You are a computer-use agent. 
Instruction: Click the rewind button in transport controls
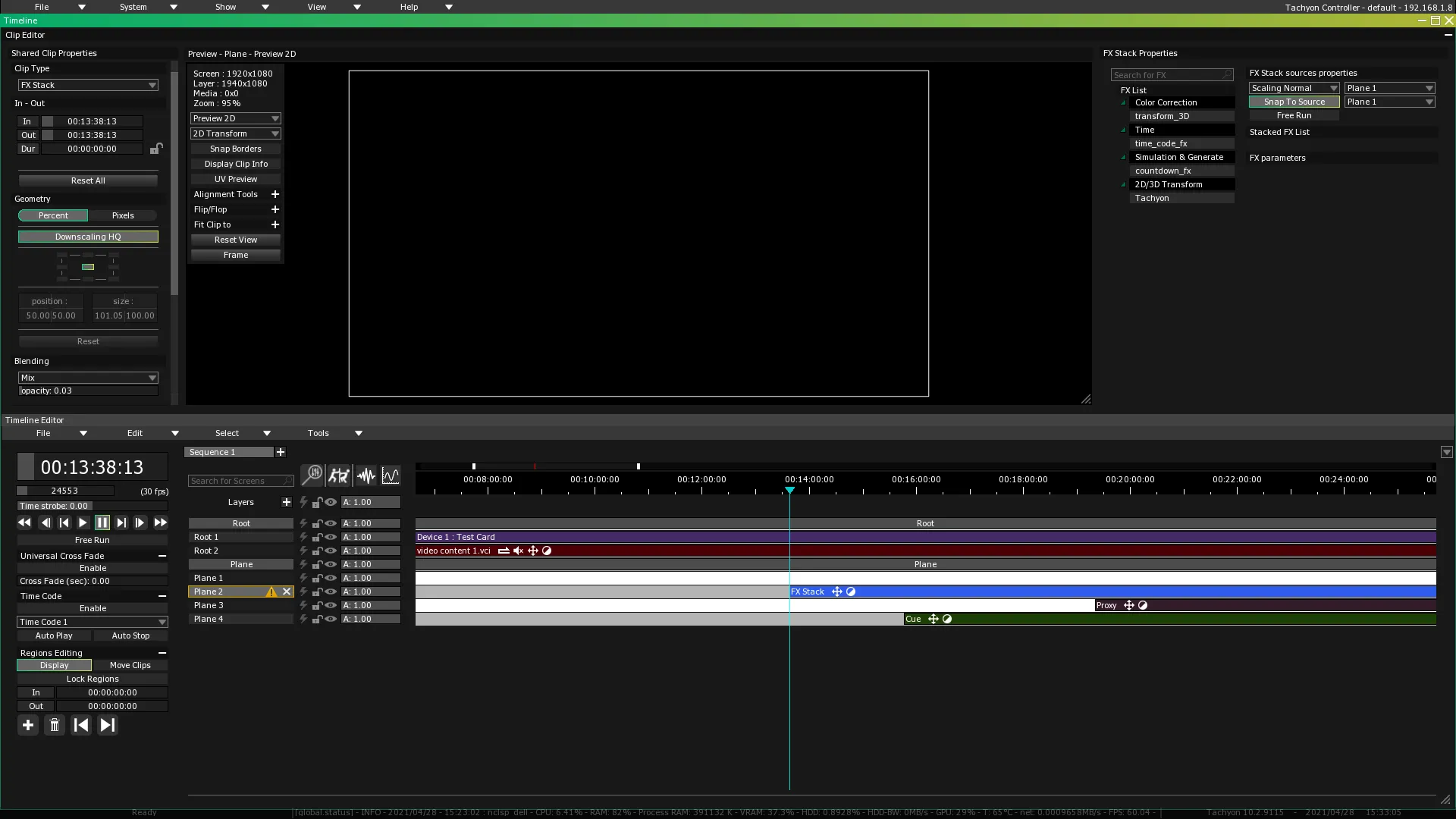pyautogui.click(x=24, y=522)
